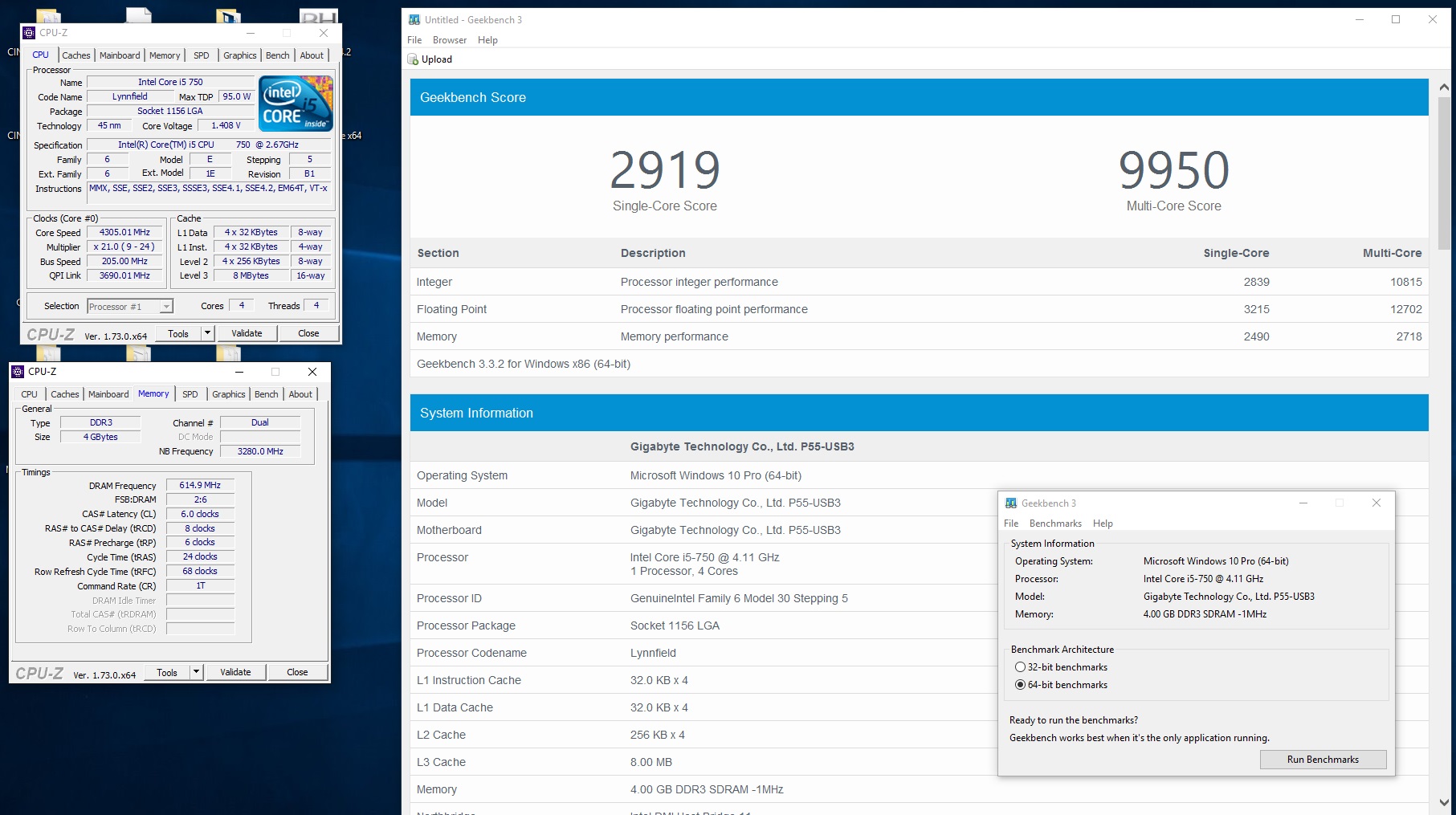Click the Bus Speed value 205.00 MHz
Screen dimensions: 1456x815
pyautogui.click(x=124, y=261)
